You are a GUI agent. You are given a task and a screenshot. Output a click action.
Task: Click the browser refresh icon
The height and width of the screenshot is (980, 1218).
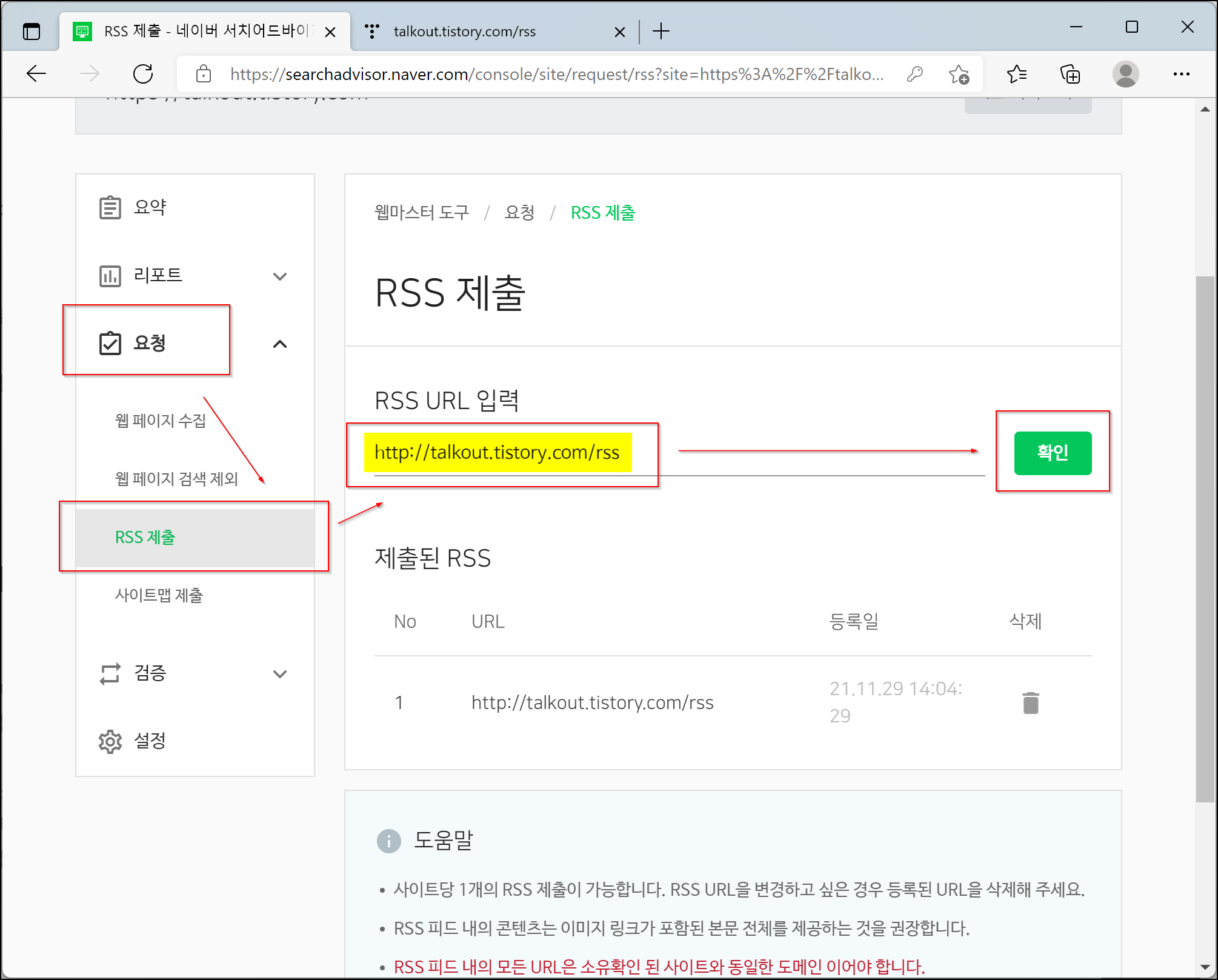click(143, 74)
